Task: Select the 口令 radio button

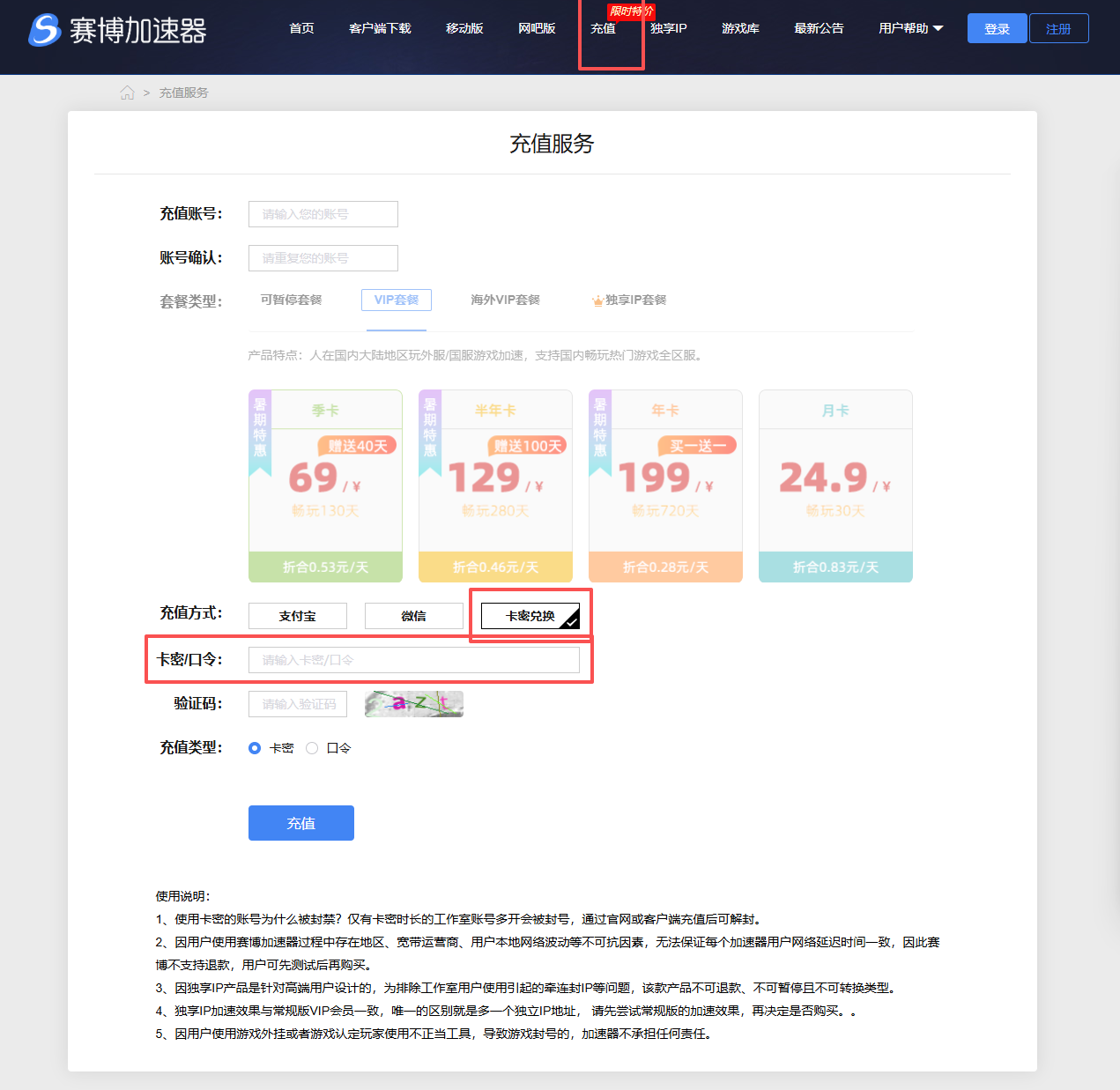Action: point(312,748)
